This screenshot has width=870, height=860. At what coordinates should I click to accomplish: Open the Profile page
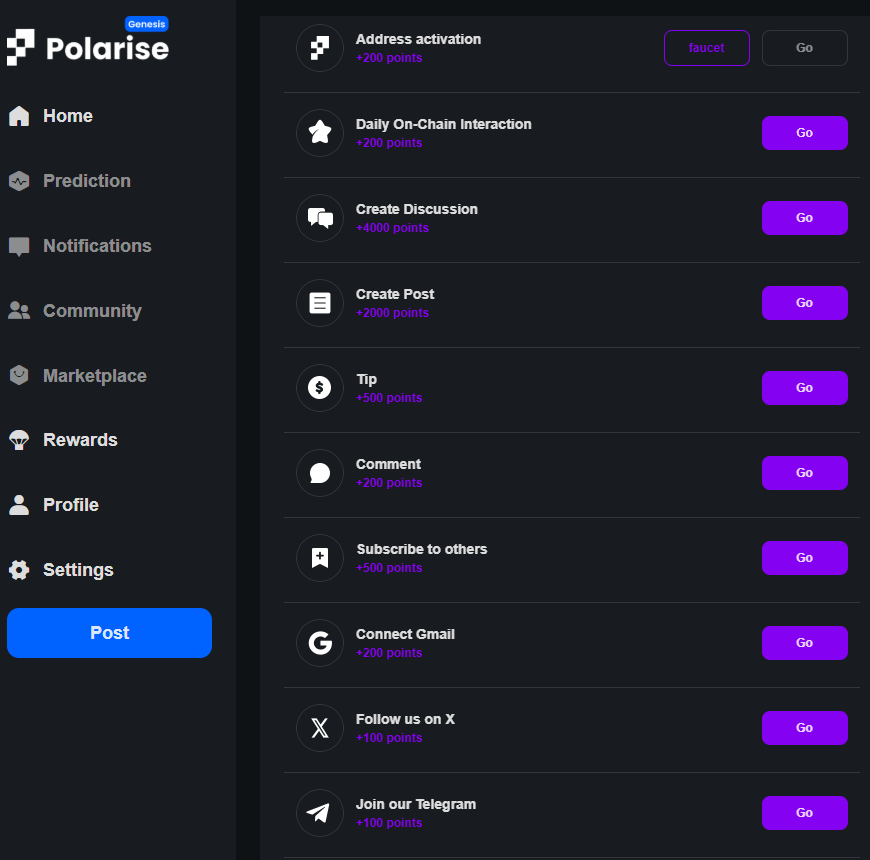tap(71, 505)
